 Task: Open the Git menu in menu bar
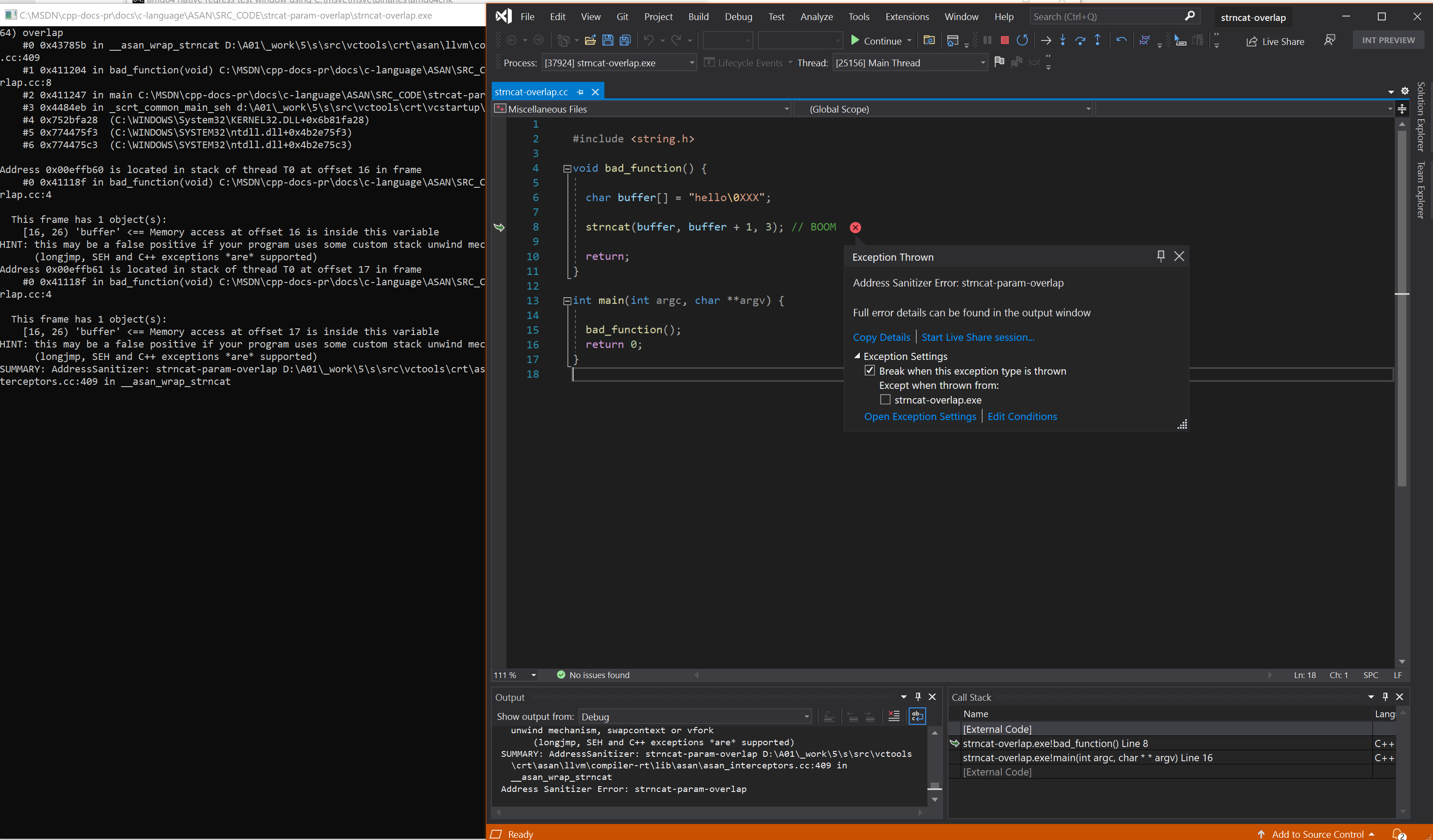point(618,16)
